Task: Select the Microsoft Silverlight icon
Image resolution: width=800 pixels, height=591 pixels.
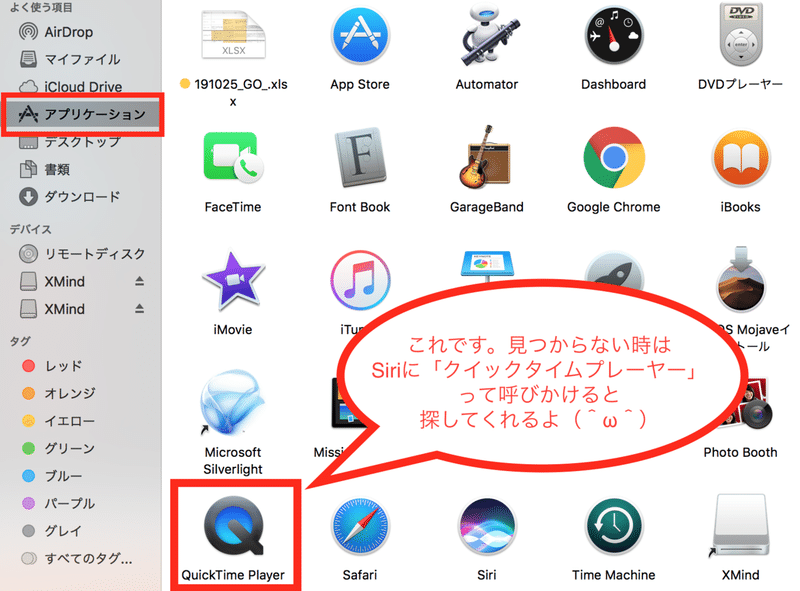Action: [x=232, y=403]
